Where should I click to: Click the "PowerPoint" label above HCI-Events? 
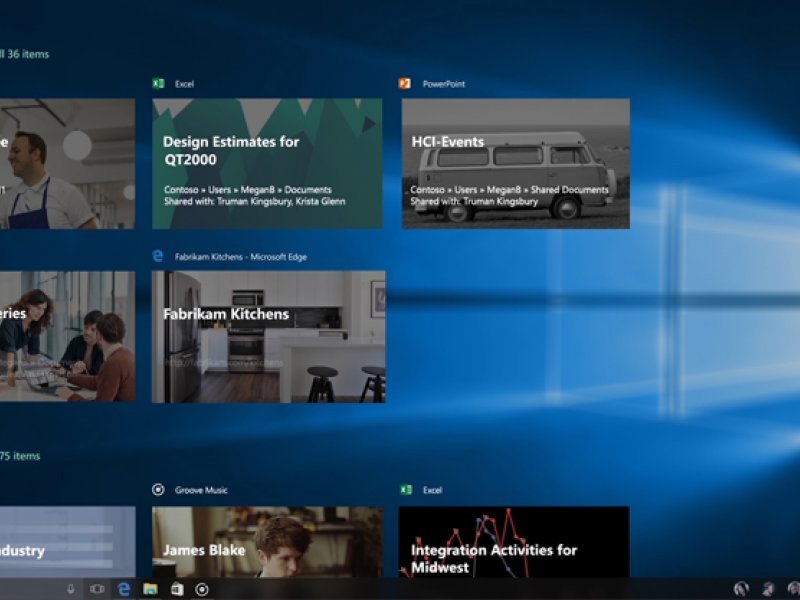[x=443, y=84]
